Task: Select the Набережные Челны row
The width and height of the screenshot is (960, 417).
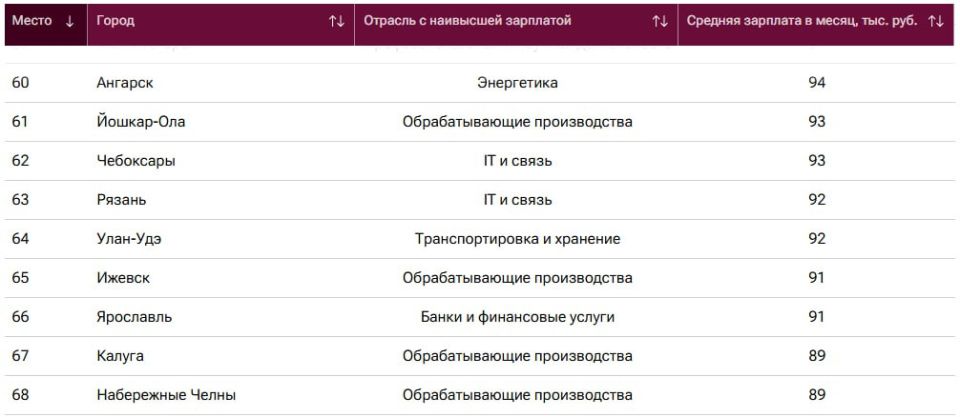Action: coord(480,395)
